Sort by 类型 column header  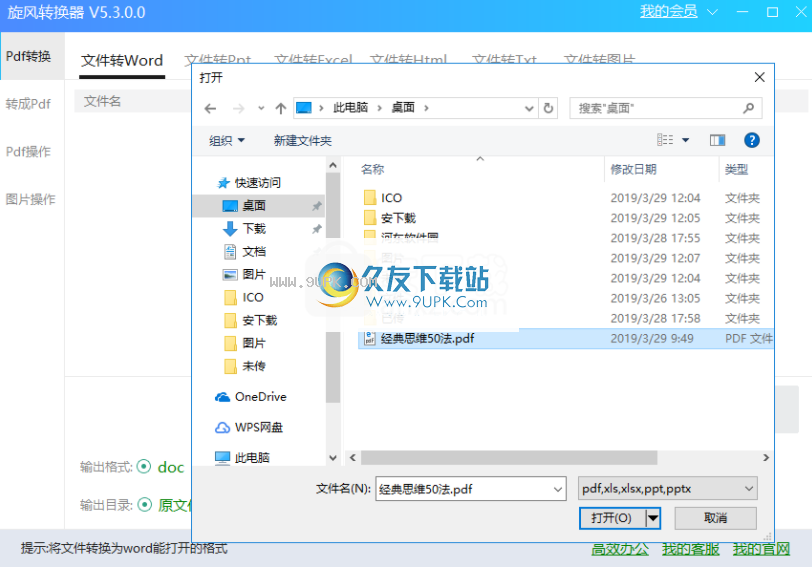tap(736, 169)
